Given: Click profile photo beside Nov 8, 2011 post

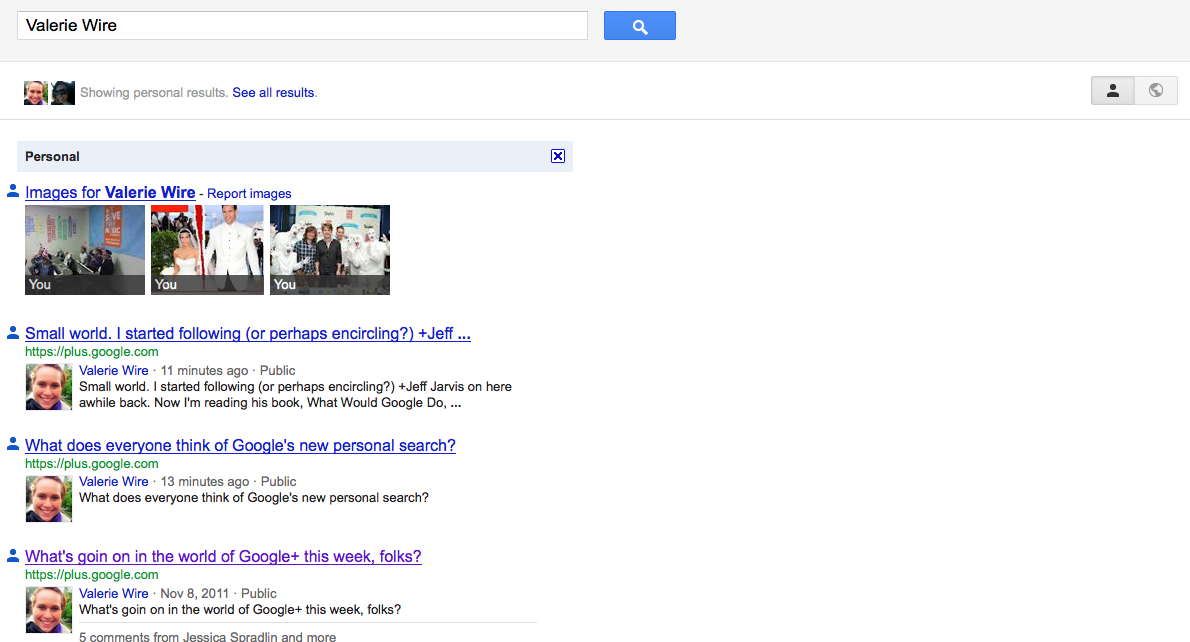Looking at the screenshot, I should tap(48, 609).
